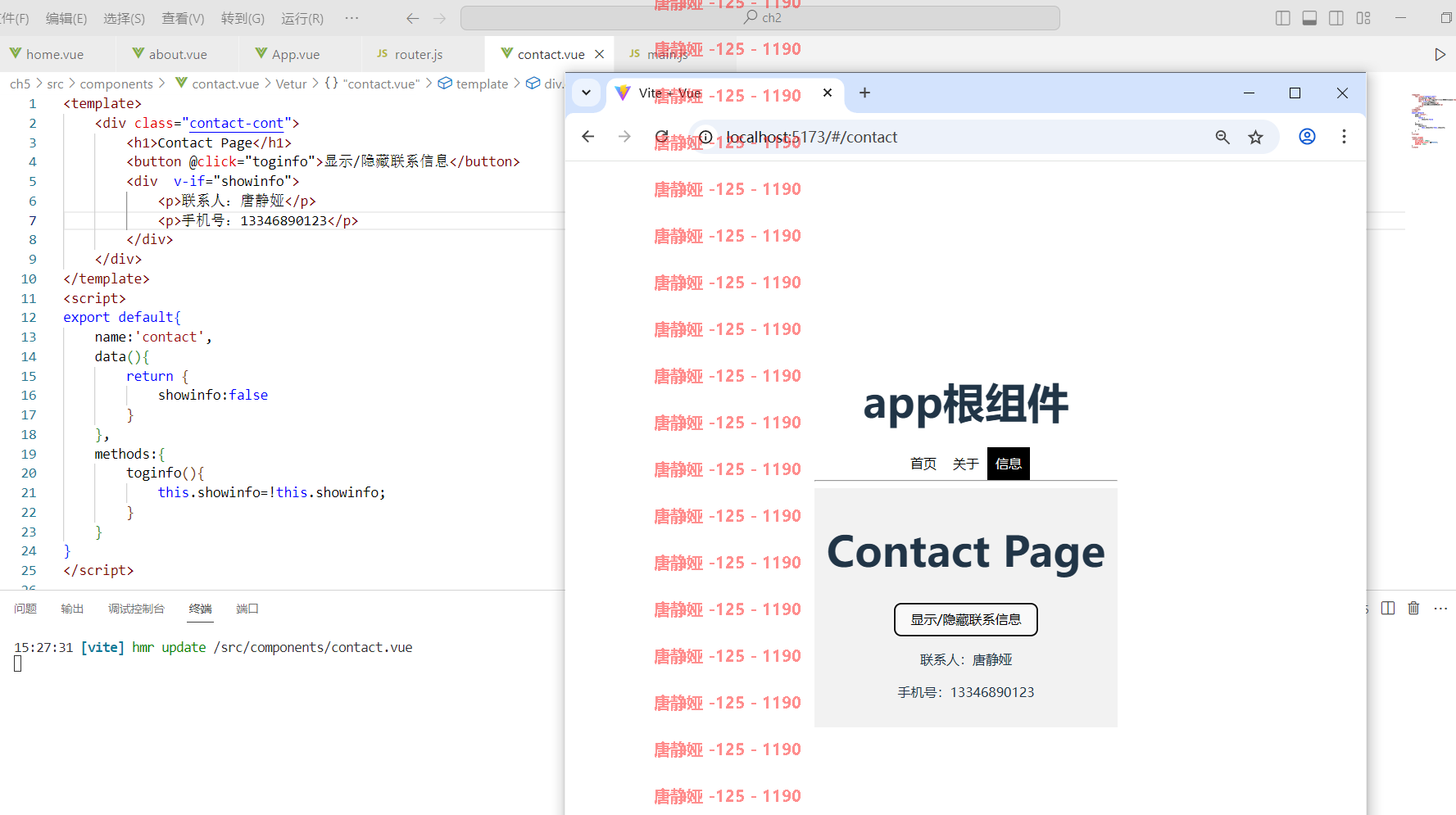Toggle secondary sidebar layout icon
Viewport: 1456px width, 815px height.
1336,18
